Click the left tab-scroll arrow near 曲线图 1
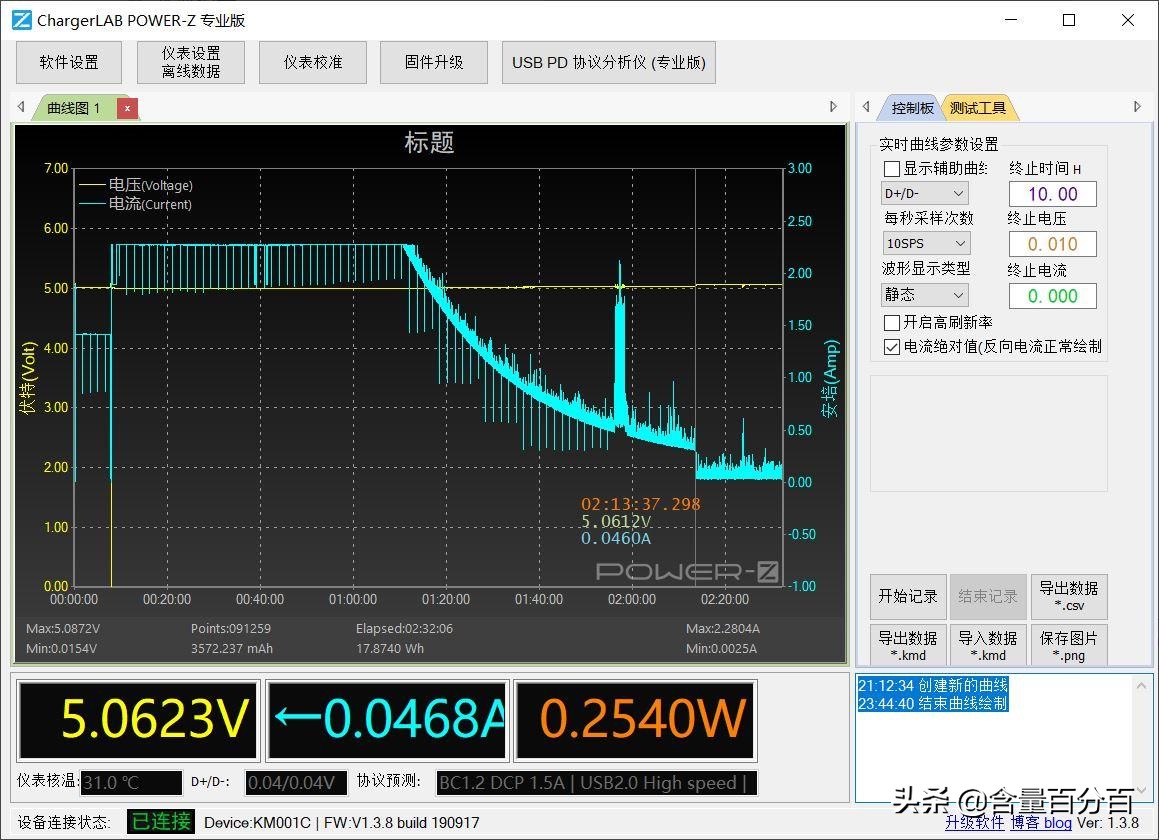1159x840 pixels. pyautogui.click(x=20, y=107)
